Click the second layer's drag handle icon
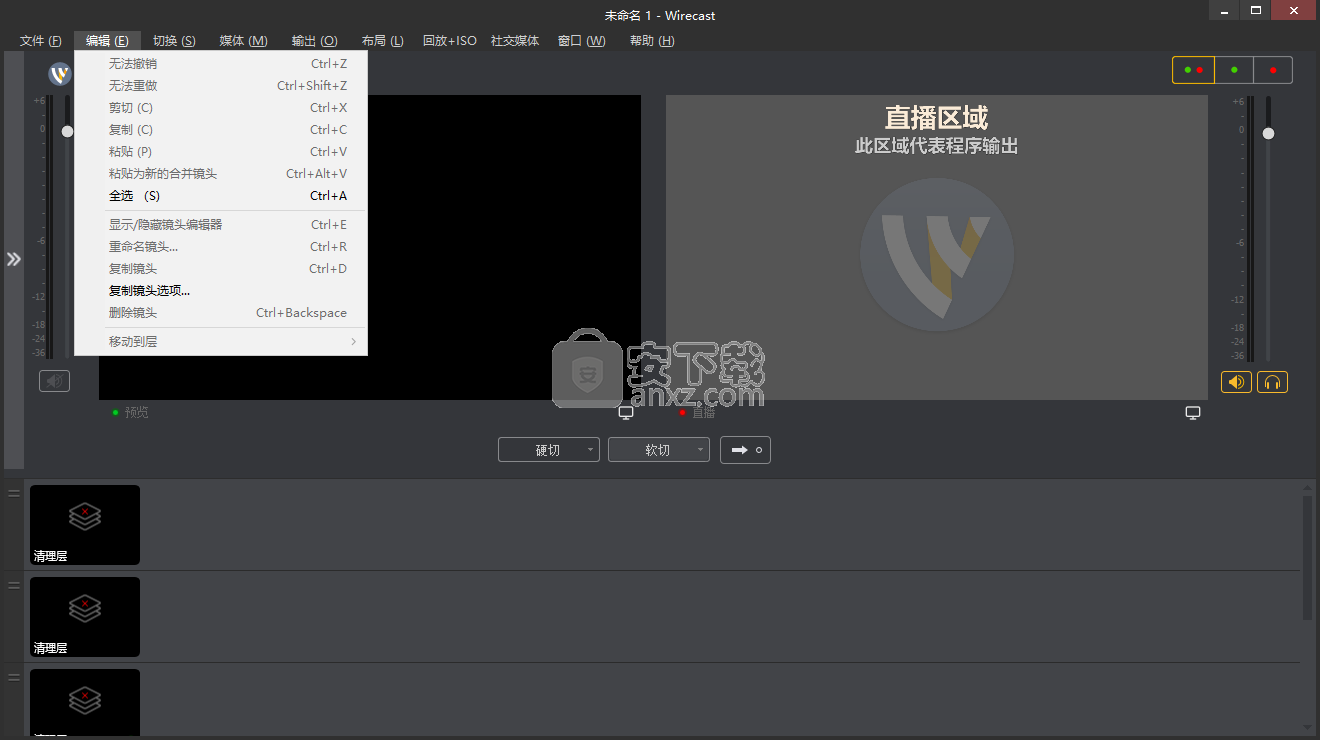This screenshot has height=740, width=1320. (14, 585)
